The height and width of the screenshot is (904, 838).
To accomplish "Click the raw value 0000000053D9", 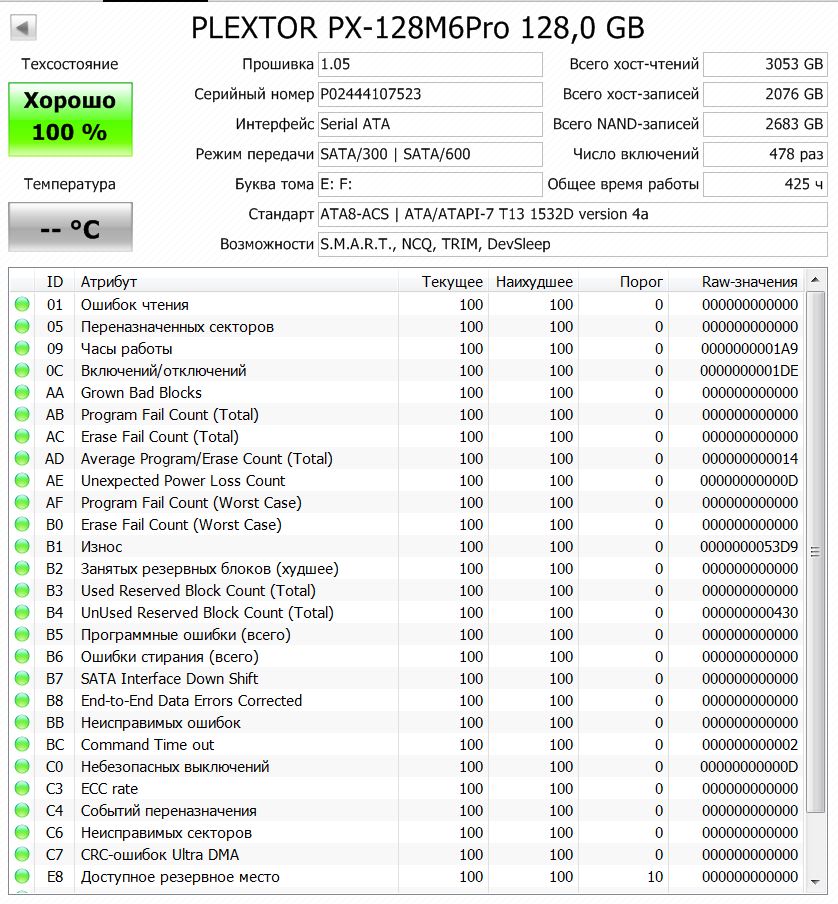I will click(750, 547).
